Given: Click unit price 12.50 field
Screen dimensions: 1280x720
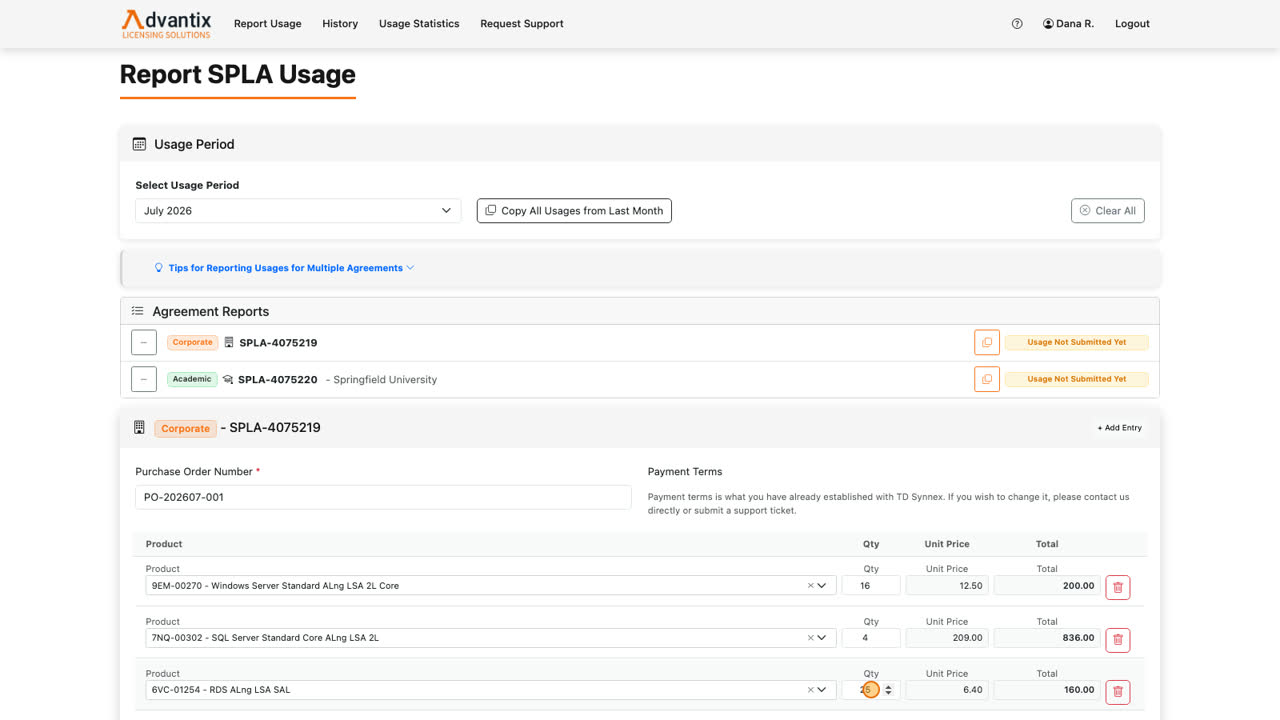Looking at the screenshot, I should [947, 586].
